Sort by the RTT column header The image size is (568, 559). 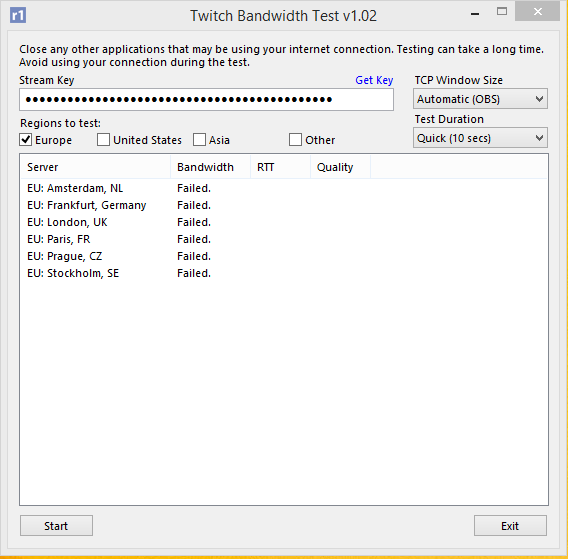(x=280, y=167)
